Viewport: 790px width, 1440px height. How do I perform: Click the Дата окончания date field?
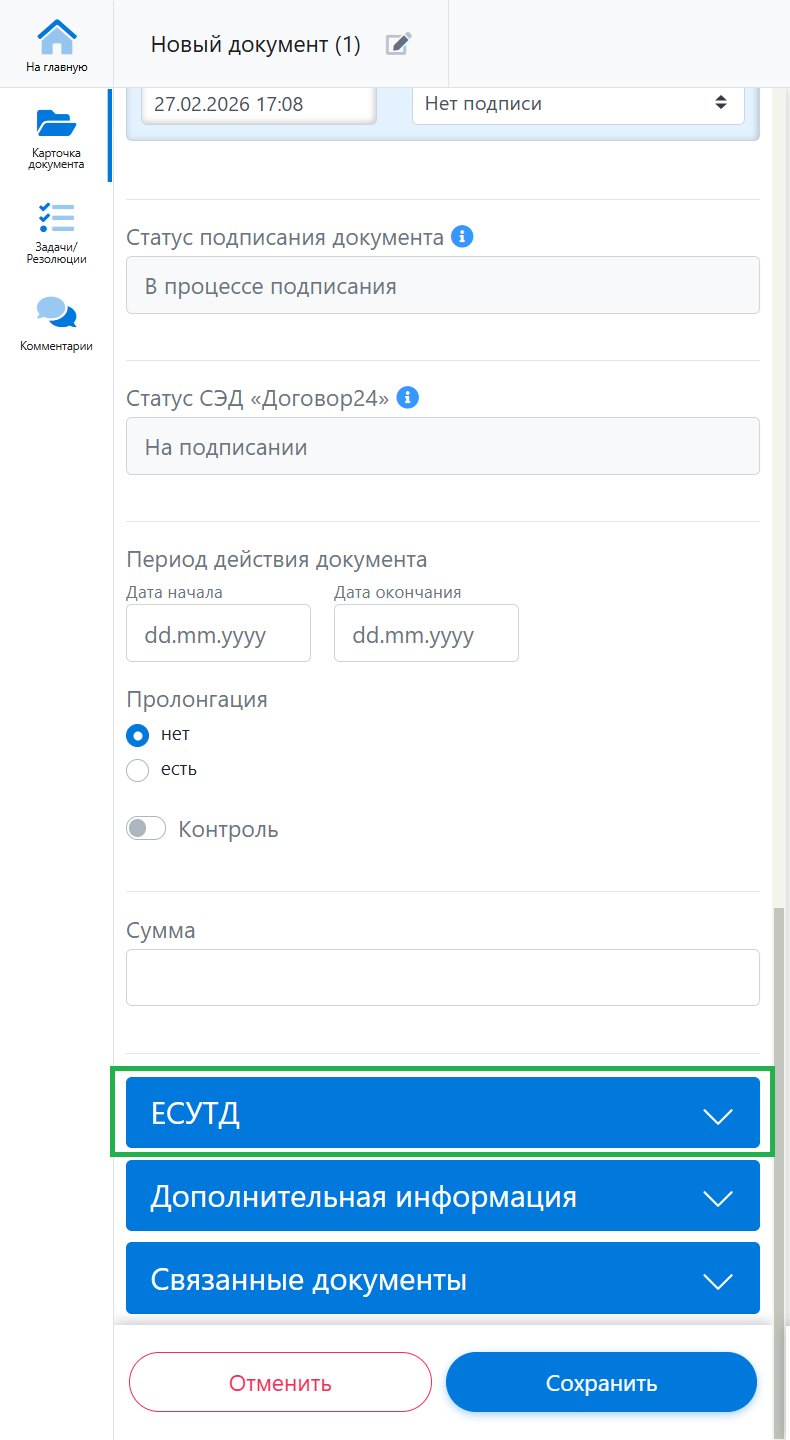point(426,634)
